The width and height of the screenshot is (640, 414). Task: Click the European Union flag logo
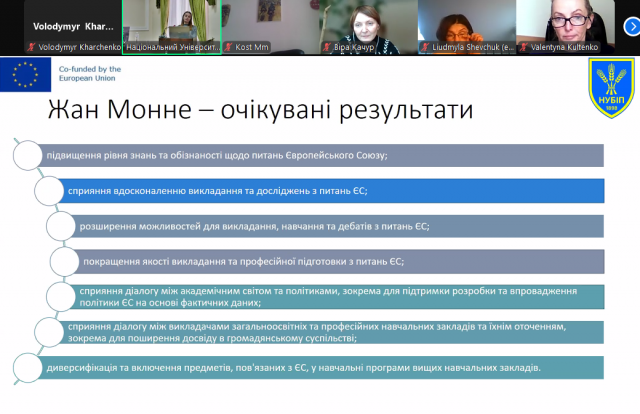[x=26, y=74]
